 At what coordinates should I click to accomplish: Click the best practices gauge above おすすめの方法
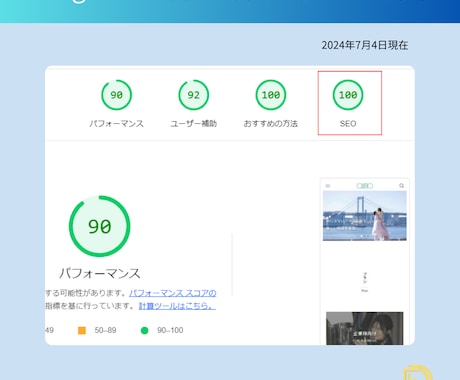[271, 95]
